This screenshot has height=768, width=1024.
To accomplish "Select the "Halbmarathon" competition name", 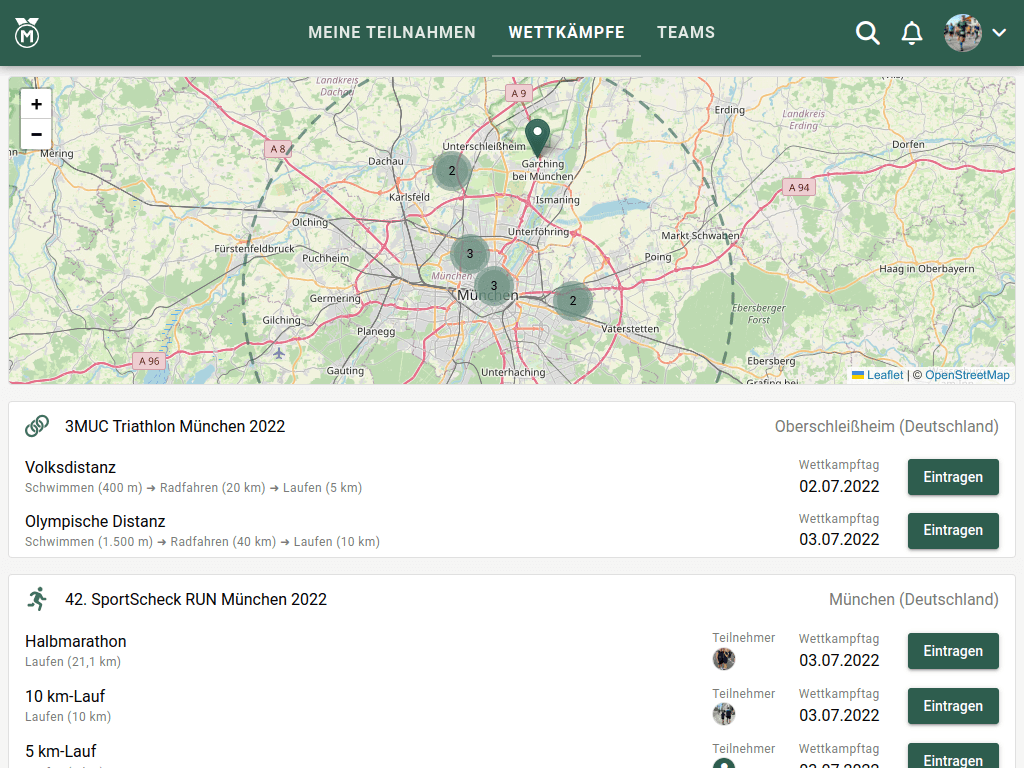I will coord(76,641).
